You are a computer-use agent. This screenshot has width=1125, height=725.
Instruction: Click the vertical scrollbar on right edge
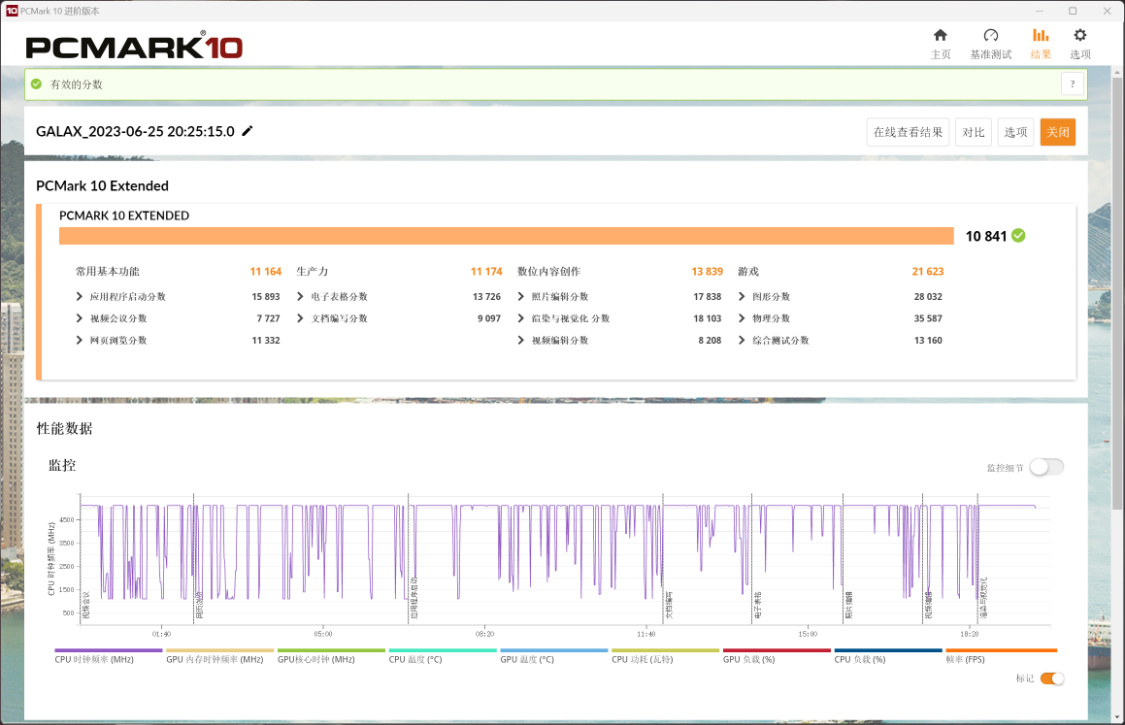pos(1117,294)
